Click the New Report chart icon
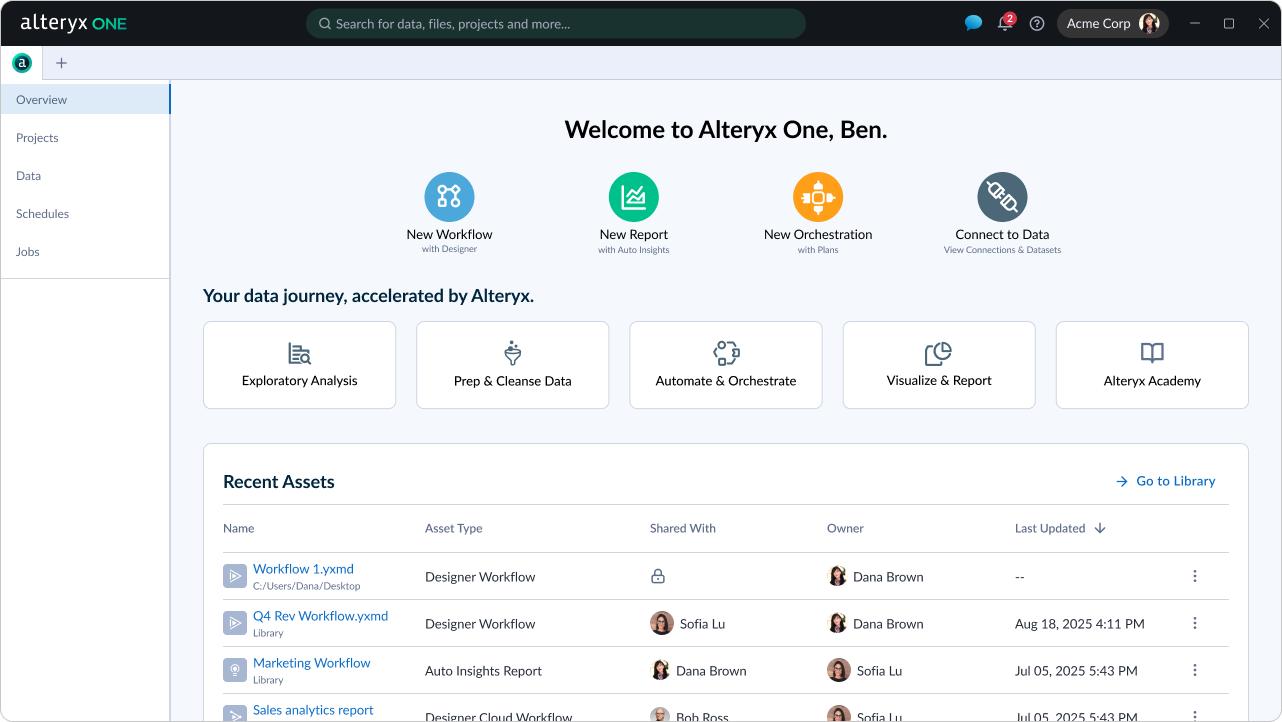 point(633,196)
